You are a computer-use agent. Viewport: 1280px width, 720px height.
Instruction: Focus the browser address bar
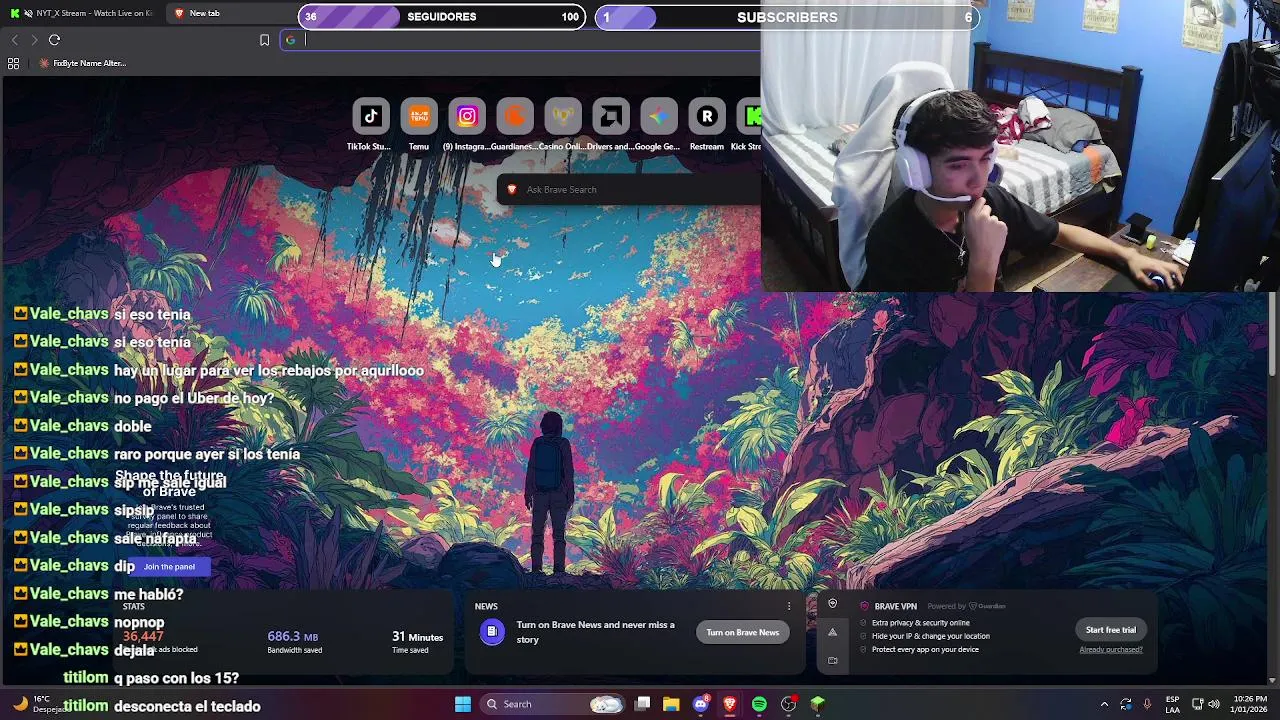pyautogui.click(x=520, y=40)
